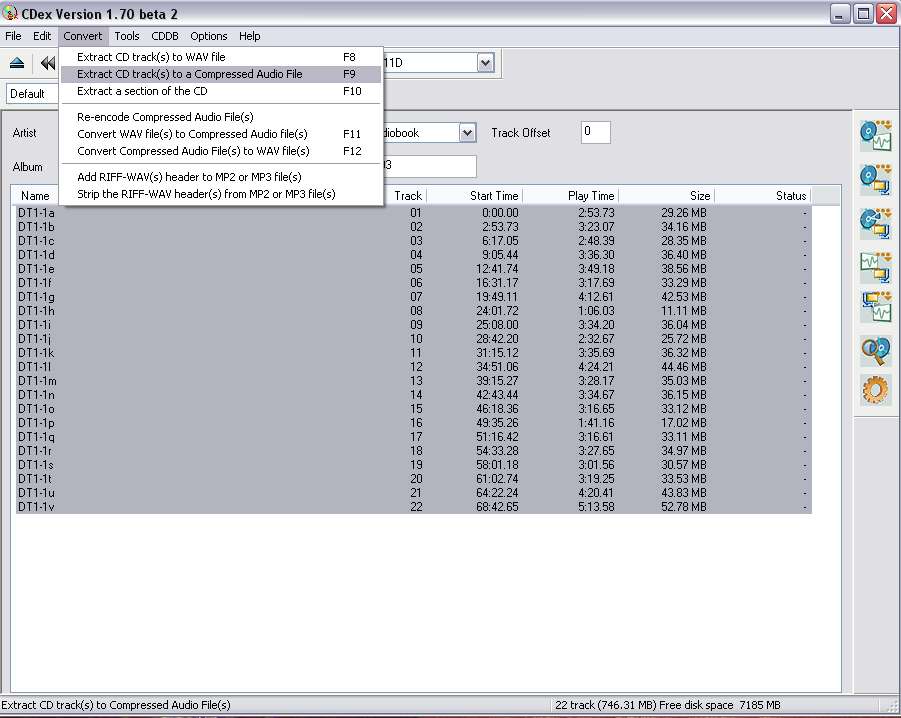The width and height of the screenshot is (901, 718).
Task: Open the Help menu
Action: tap(250, 36)
